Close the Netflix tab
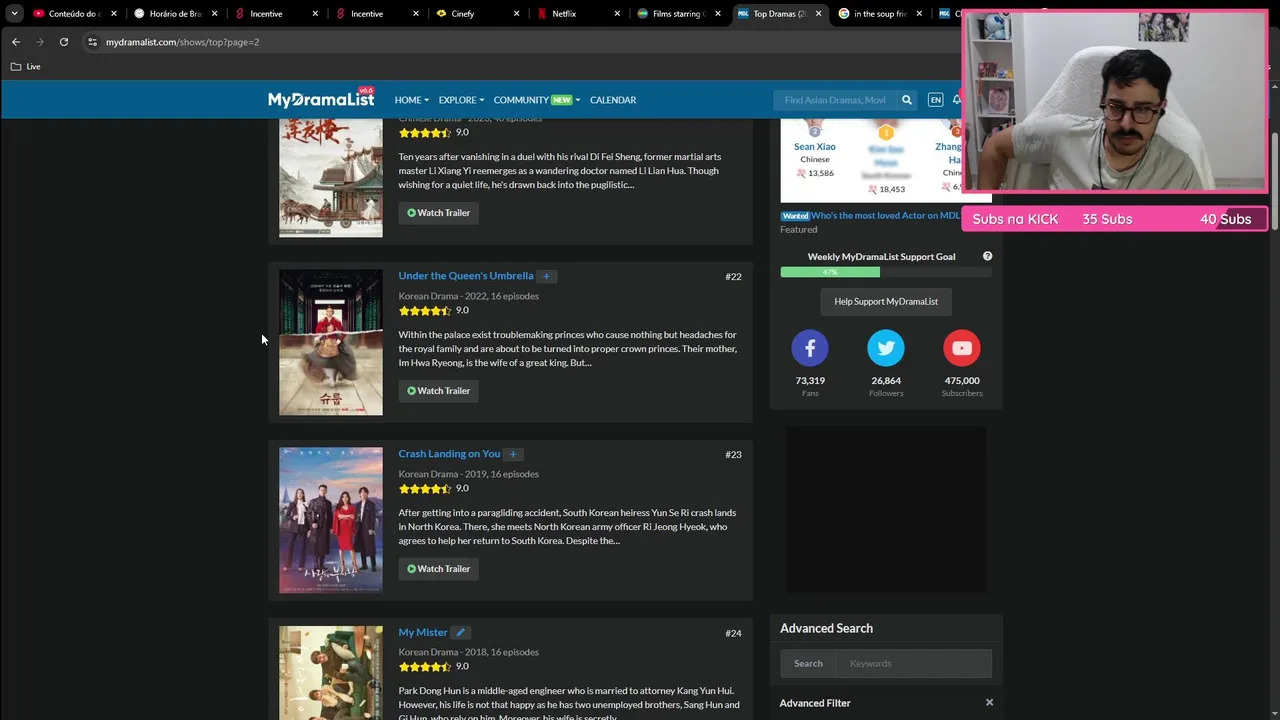This screenshot has height=720, width=1280. 617,14
